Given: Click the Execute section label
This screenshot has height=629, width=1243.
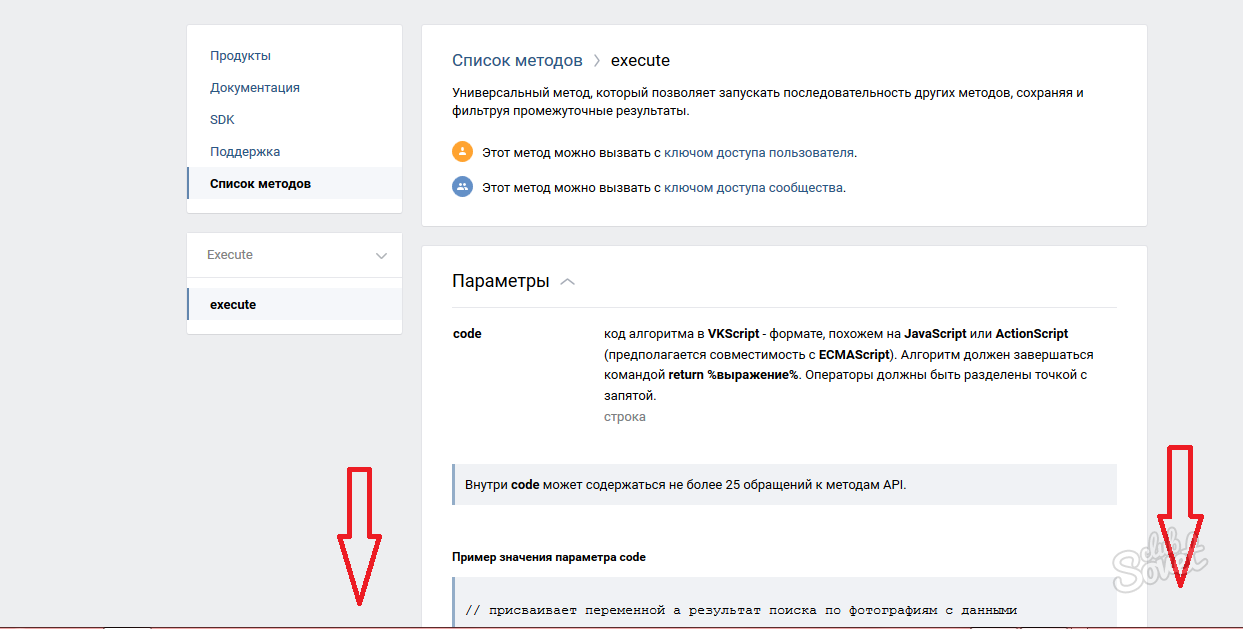Looking at the screenshot, I should pyautogui.click(x=230, y=255).
